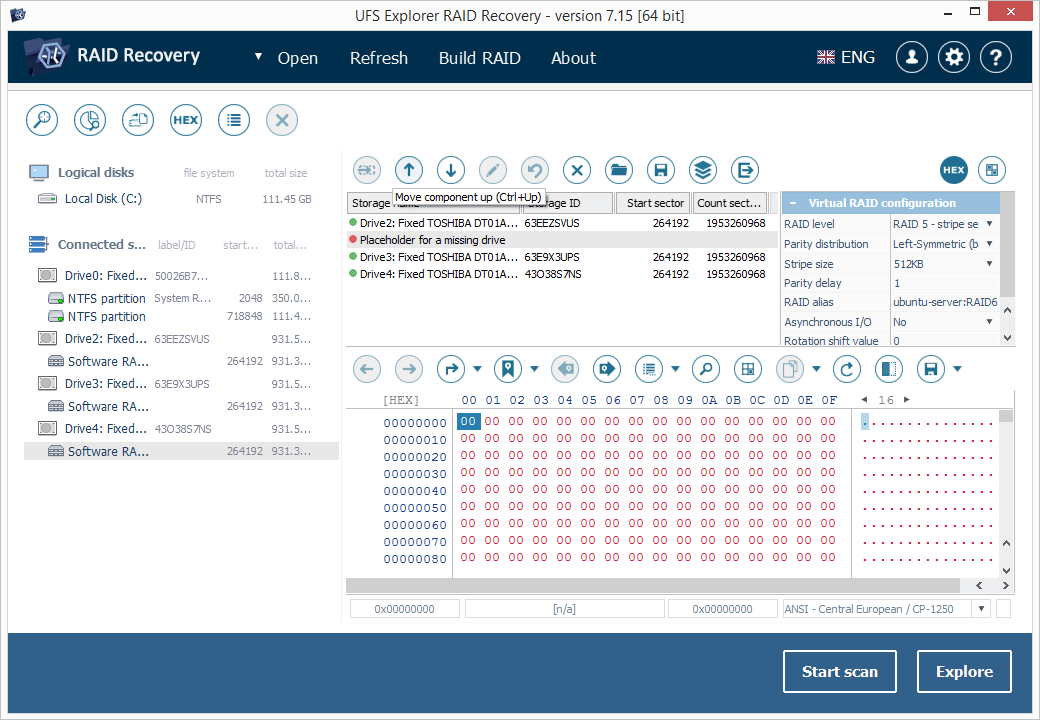
Task: Open the Stripe size dropdown
Action: 990,264
